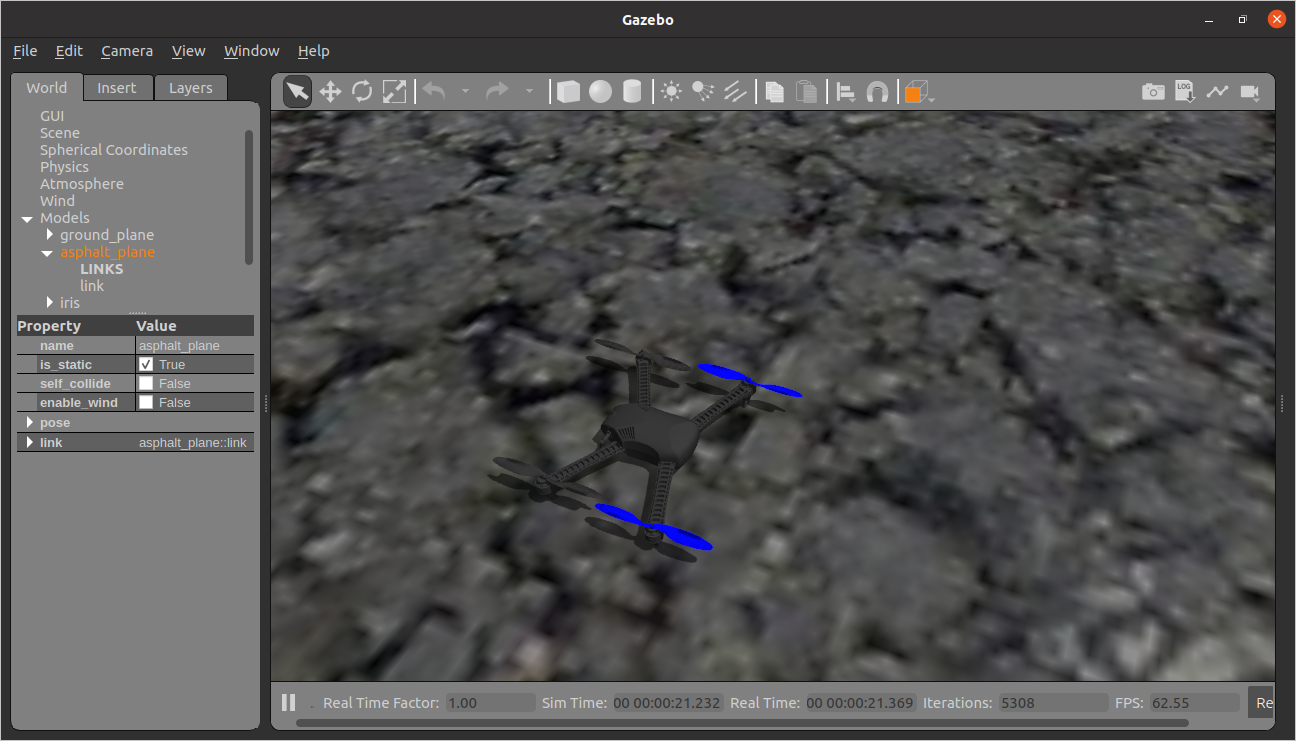Insert a cylinder shape
The width and height of the screenshot is (1296, 741).
click(632, 92)
